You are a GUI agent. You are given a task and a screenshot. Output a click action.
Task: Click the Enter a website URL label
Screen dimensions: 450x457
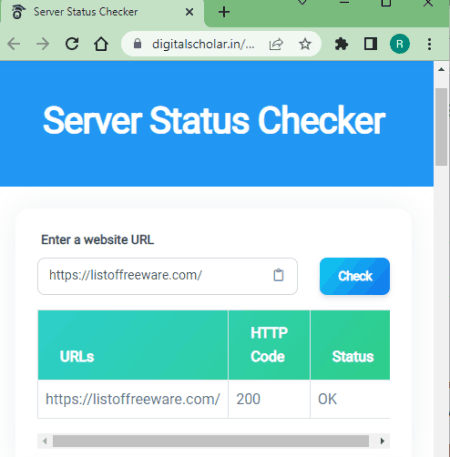(97, 240)
